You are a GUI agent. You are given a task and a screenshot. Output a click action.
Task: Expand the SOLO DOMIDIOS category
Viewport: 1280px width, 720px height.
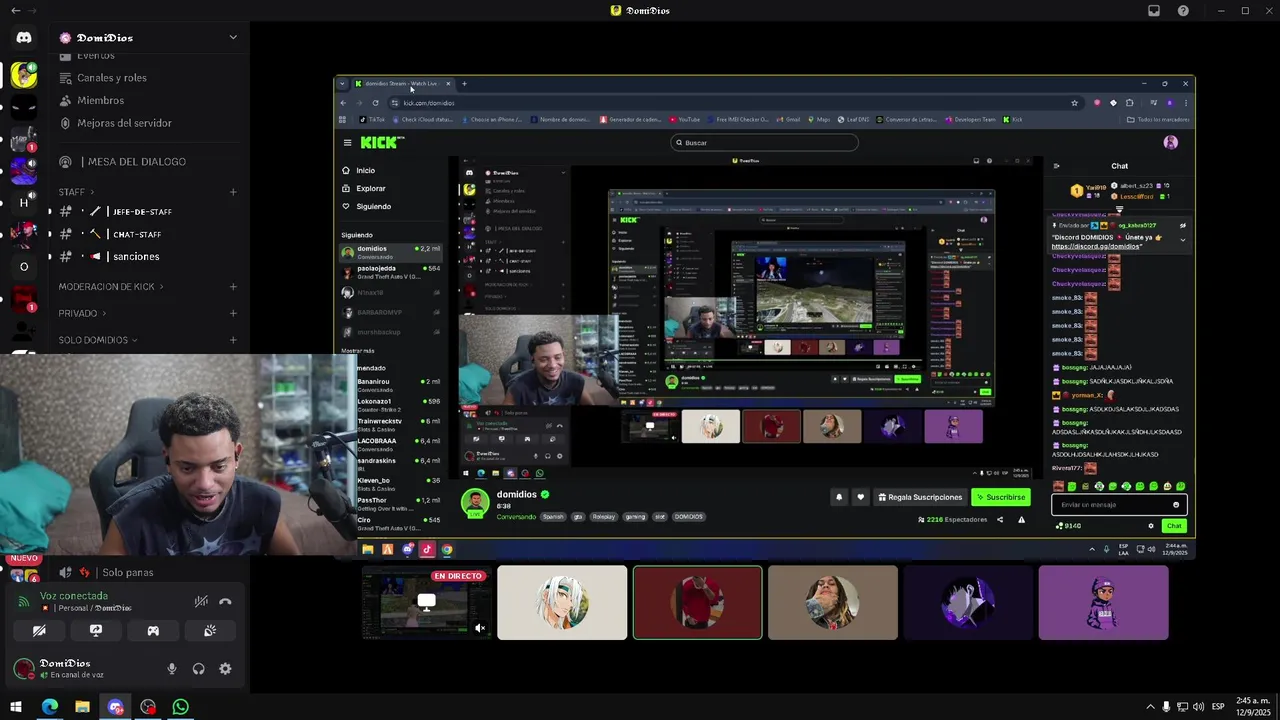97,340
